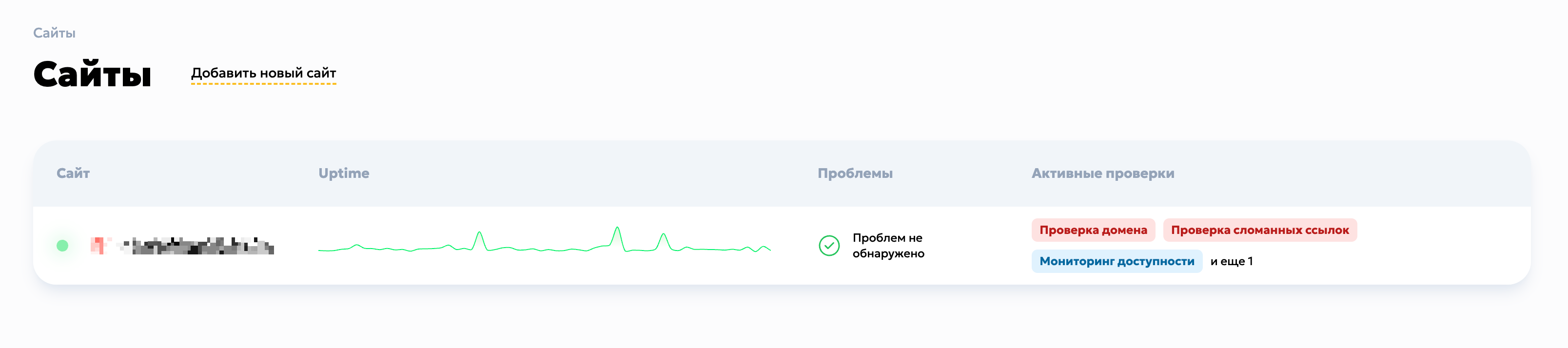The width and height of the screenshot is (1568, 348).
Task: Select the 'Проверка сломанных ссылок' tag
Action: pos(1260,230)
